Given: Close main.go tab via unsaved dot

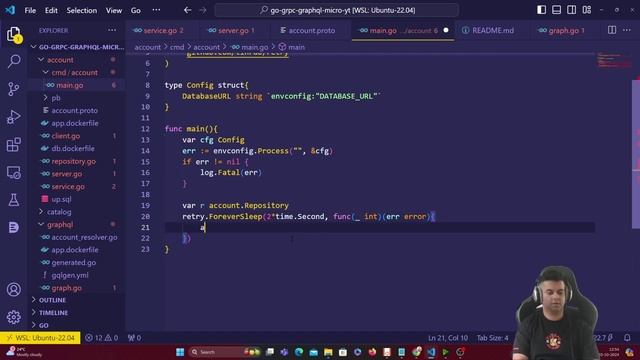Looking at the screenshot, I should (446, 30).
